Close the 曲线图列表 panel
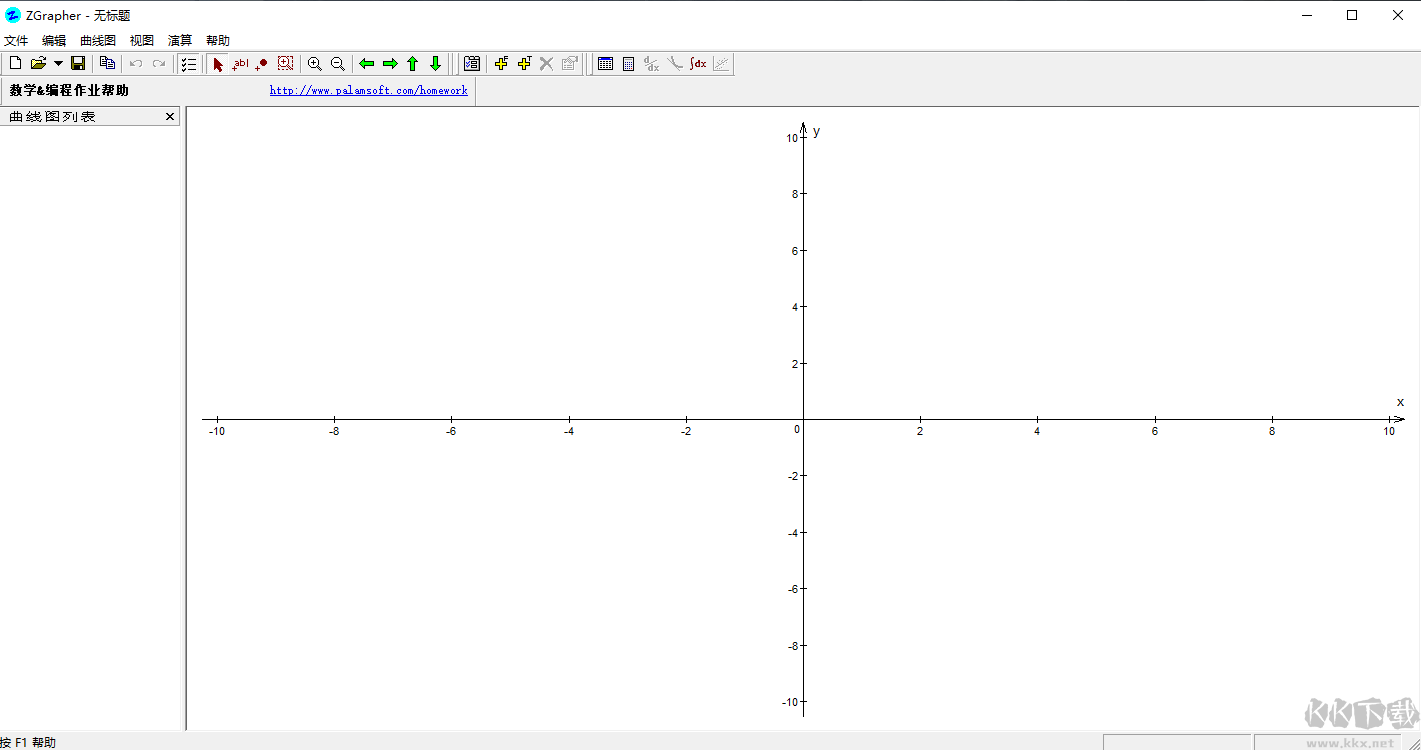 coord(170,117)
